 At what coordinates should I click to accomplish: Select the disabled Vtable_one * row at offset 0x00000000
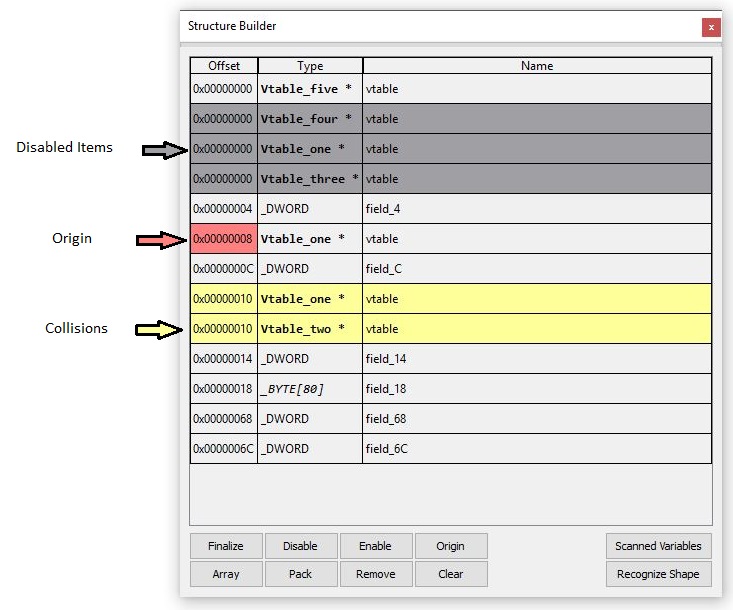tap(451, 149)
